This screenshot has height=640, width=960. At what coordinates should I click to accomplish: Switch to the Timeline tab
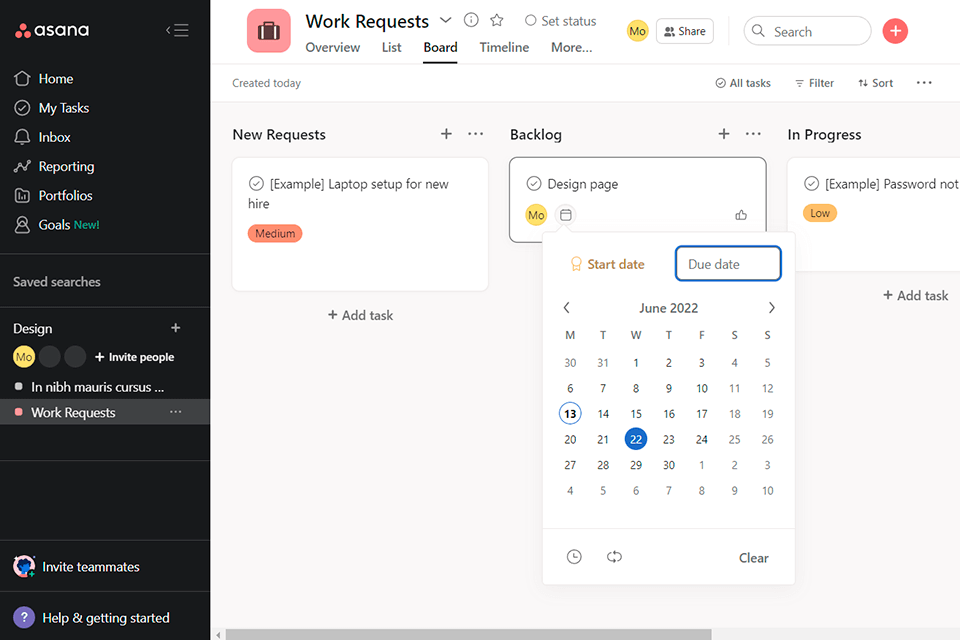point(504,48)
